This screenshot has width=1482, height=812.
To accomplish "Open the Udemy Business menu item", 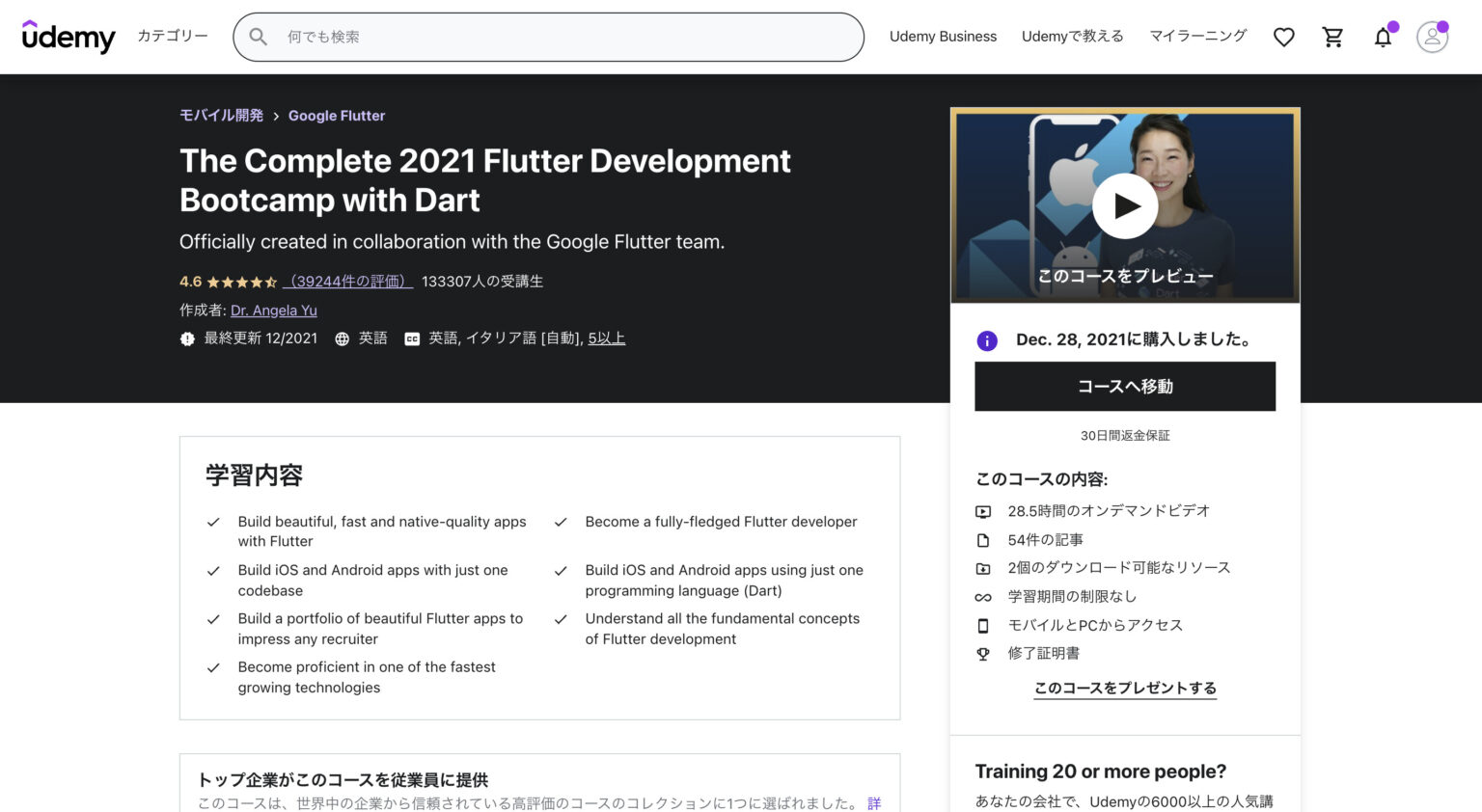I will point(943,36).
